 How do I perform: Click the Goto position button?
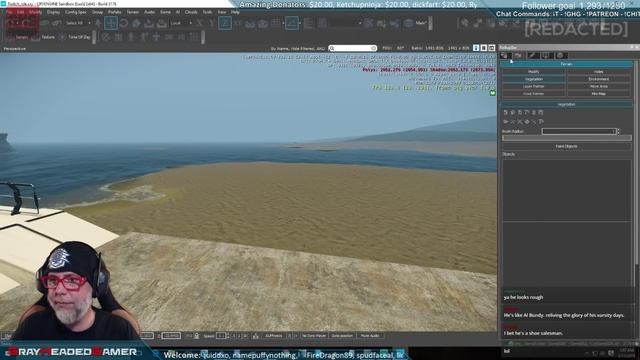click(x=342, y=336)
